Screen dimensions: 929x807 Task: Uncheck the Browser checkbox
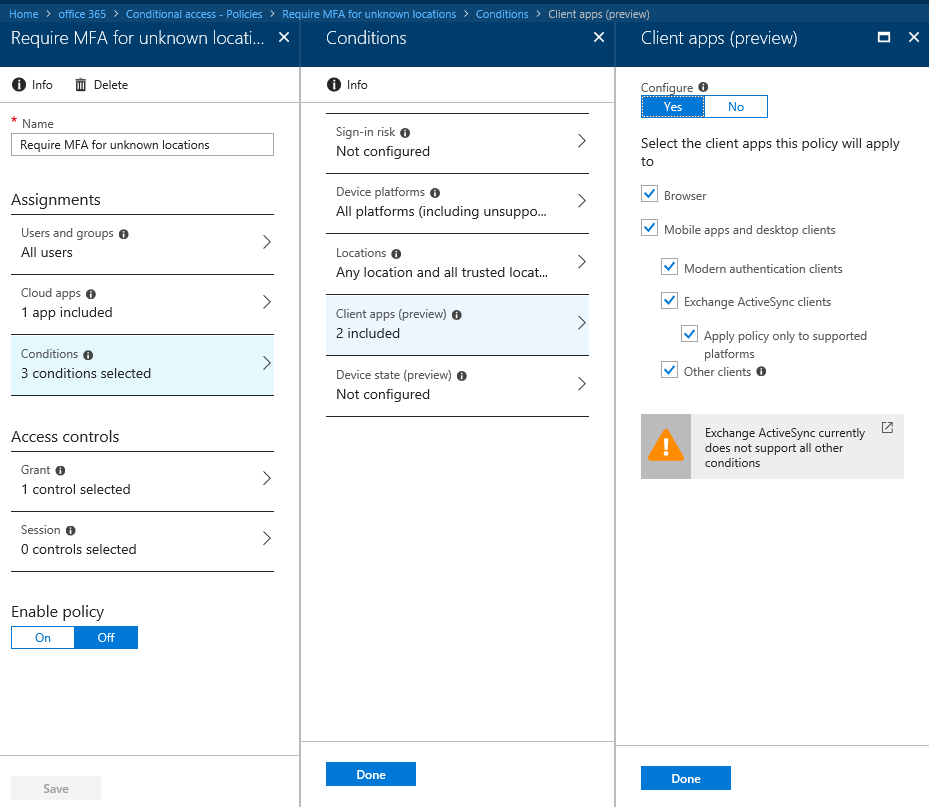click(649, 194)
